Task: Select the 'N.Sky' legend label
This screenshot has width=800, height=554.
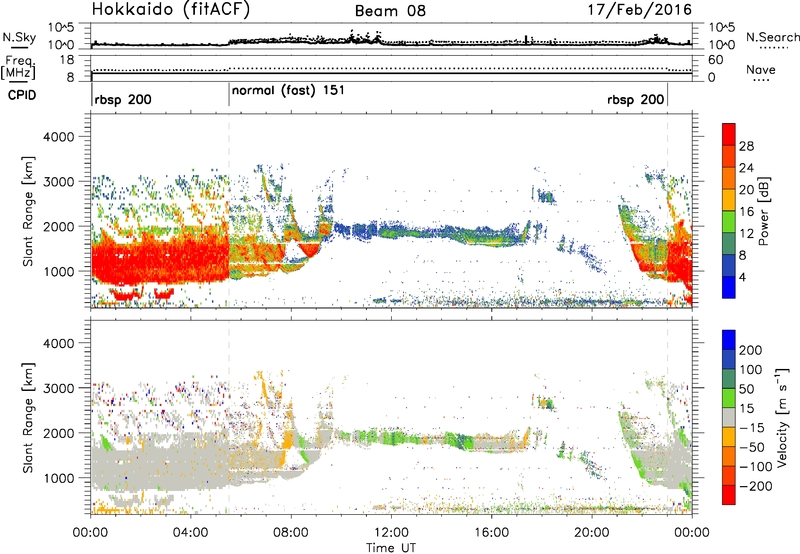Action: tap(19, 37)
